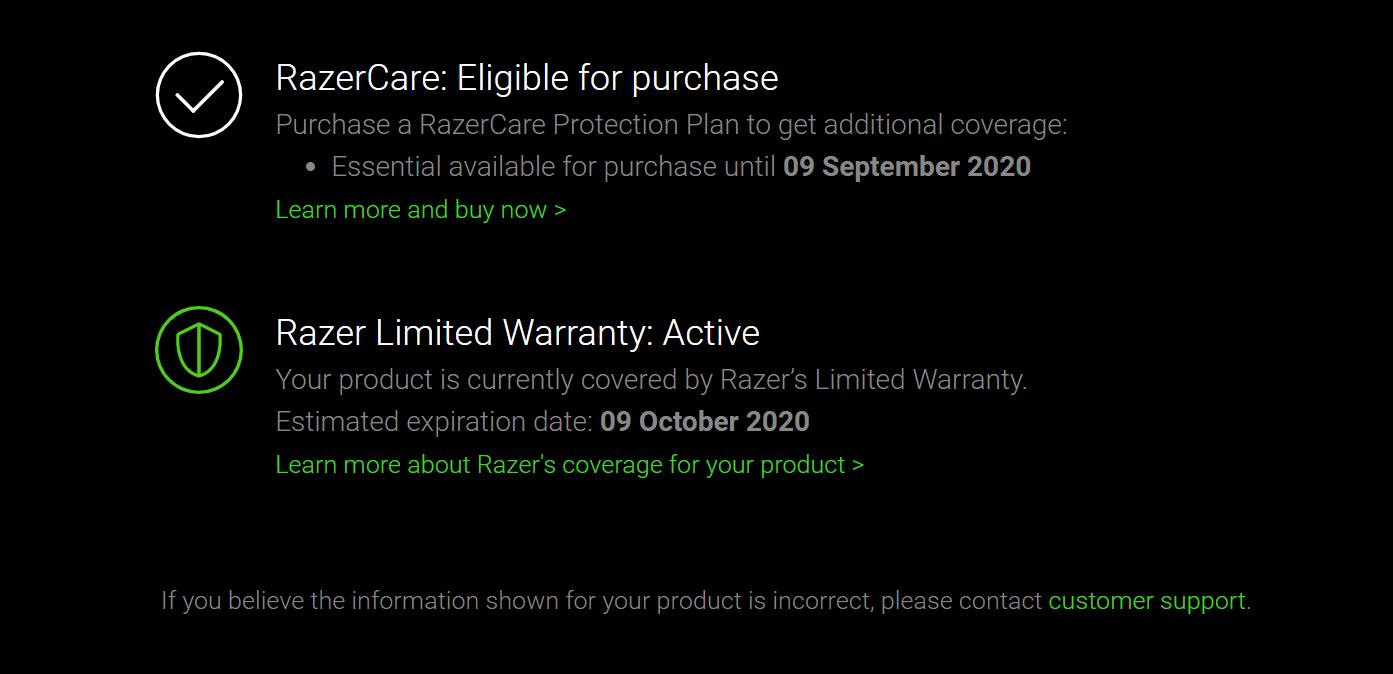This screenshot has width=1393, height=674.
Task: Click the word Active in warranty heading
Action: [x=711, y=332]
